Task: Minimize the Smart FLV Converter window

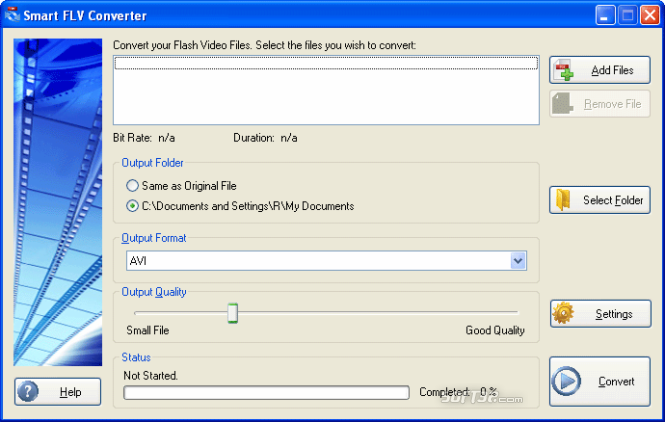Action: [605, 16]
